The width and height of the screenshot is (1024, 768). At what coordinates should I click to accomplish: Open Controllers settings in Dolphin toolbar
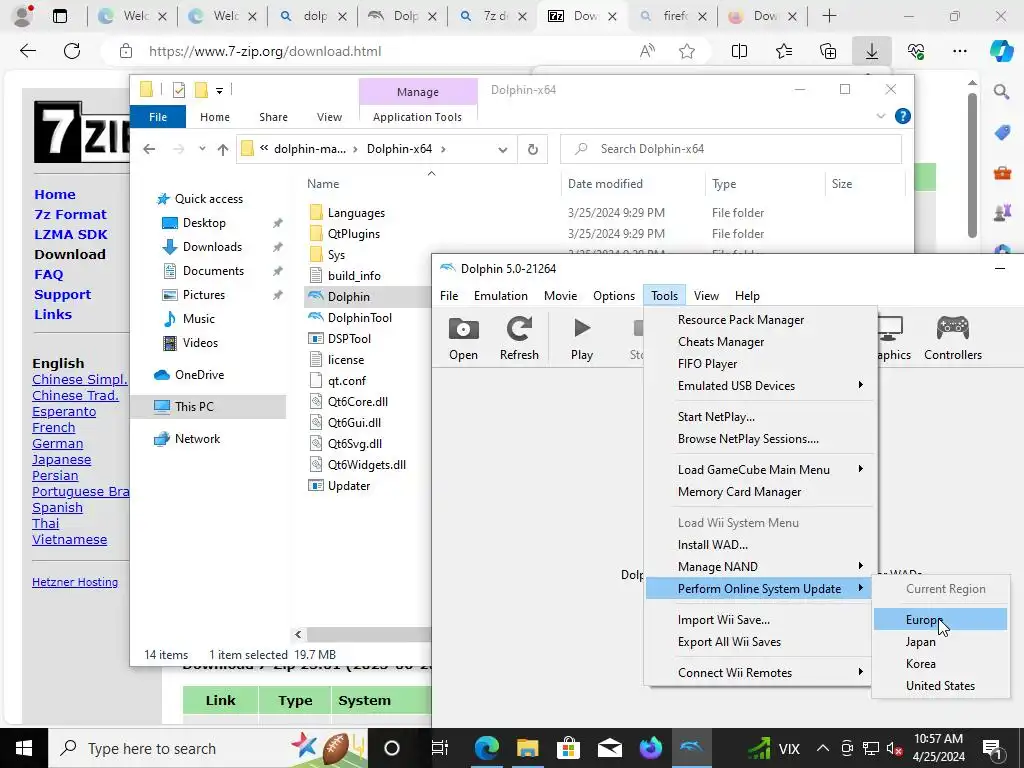tap(952, 338)
